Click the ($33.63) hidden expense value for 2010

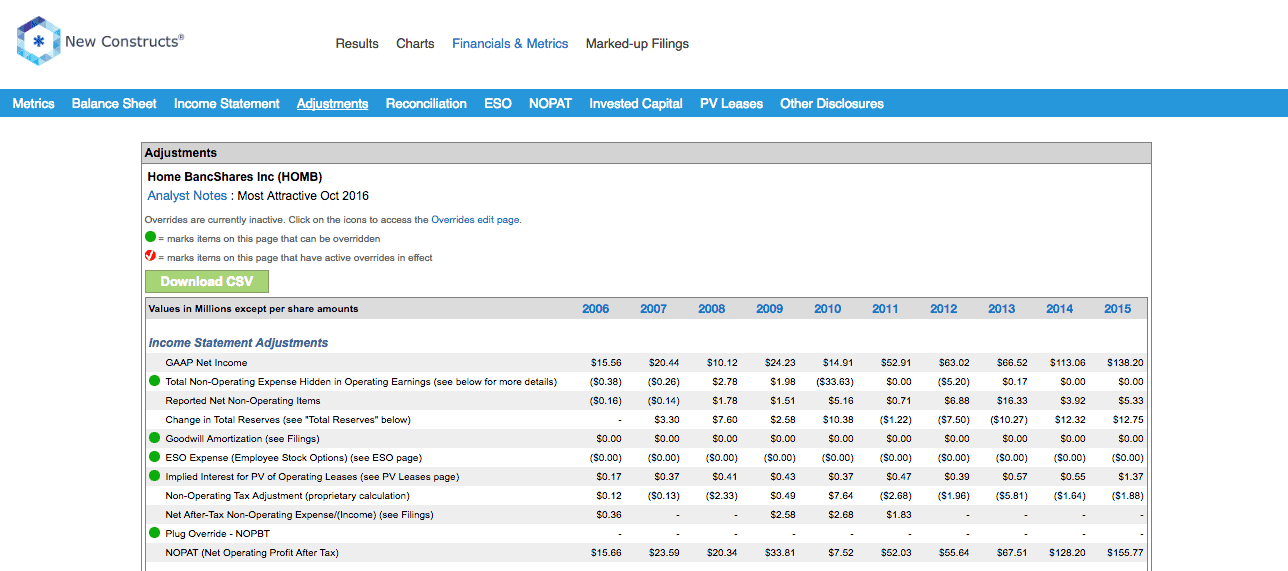click(834, 381)
